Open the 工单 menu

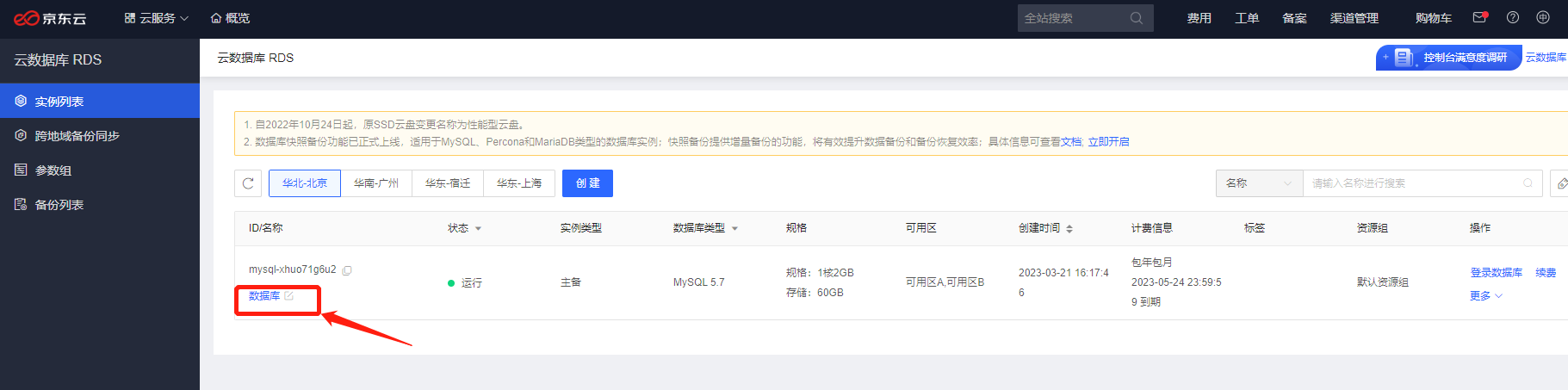point(1247,18)
